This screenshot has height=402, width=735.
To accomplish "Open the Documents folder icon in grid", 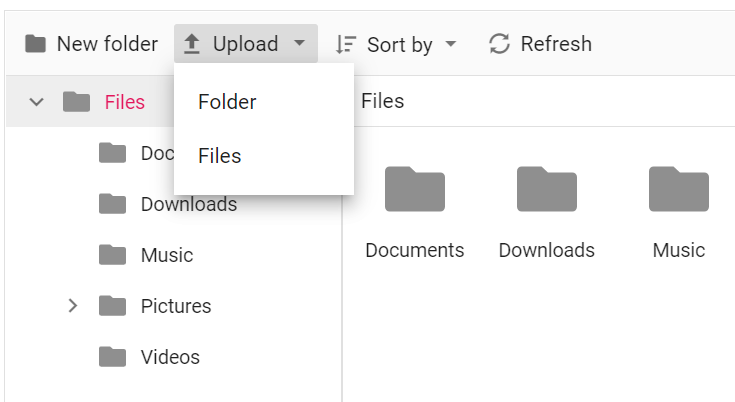I will click(x=414, y=189).
